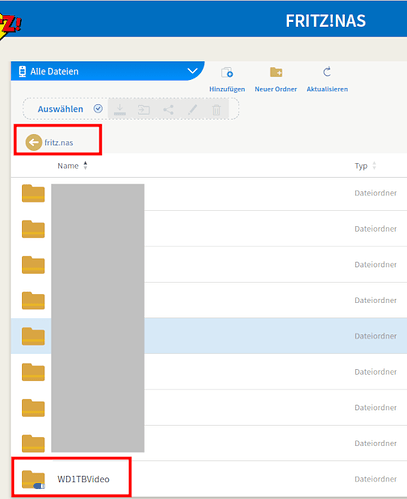Image resolution: width=407 pixels, height=499 pixels.
Task: Click the trash delete icon
Action: click(x=216, y=109)
